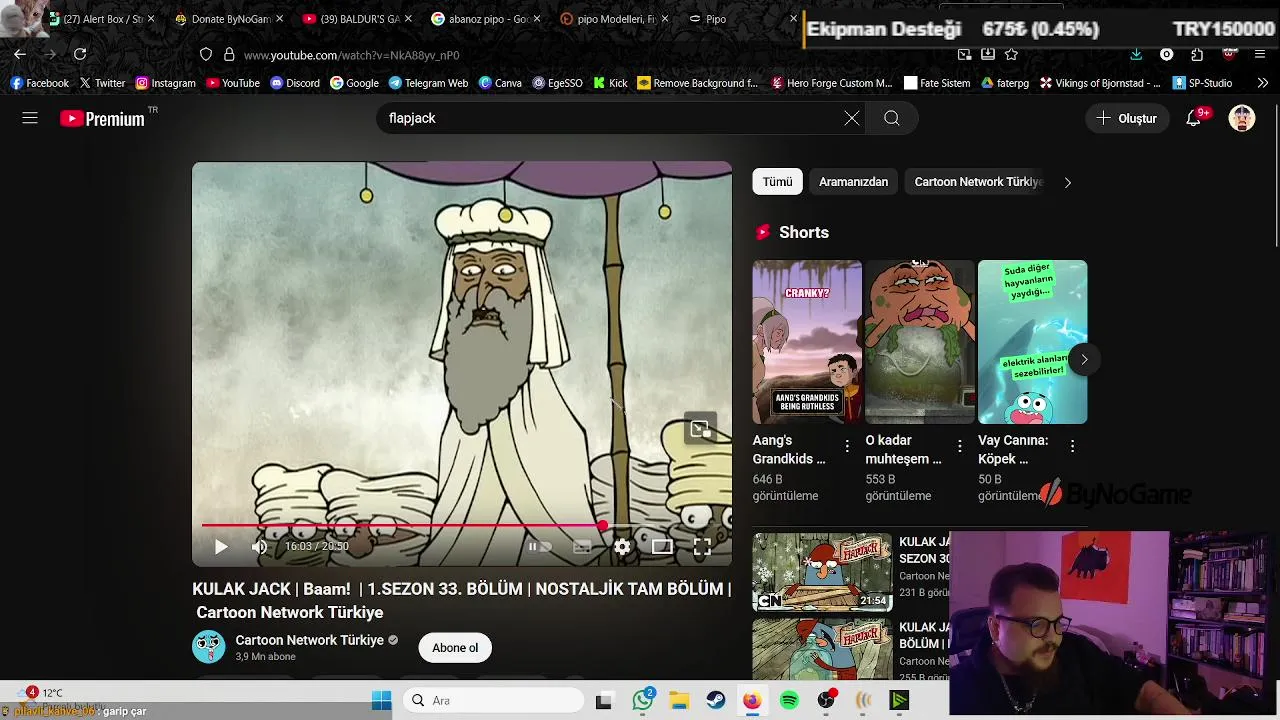Switch to the Alert Box browser tab
Viewport: 1280px width, 720px height.
tap(103, 19)
